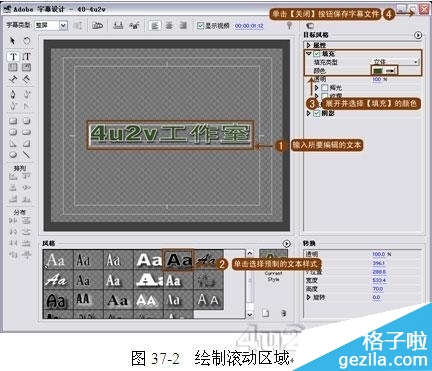Select the Pen tool
Viewport: 432px width, 371px height.
pos(13,94)
